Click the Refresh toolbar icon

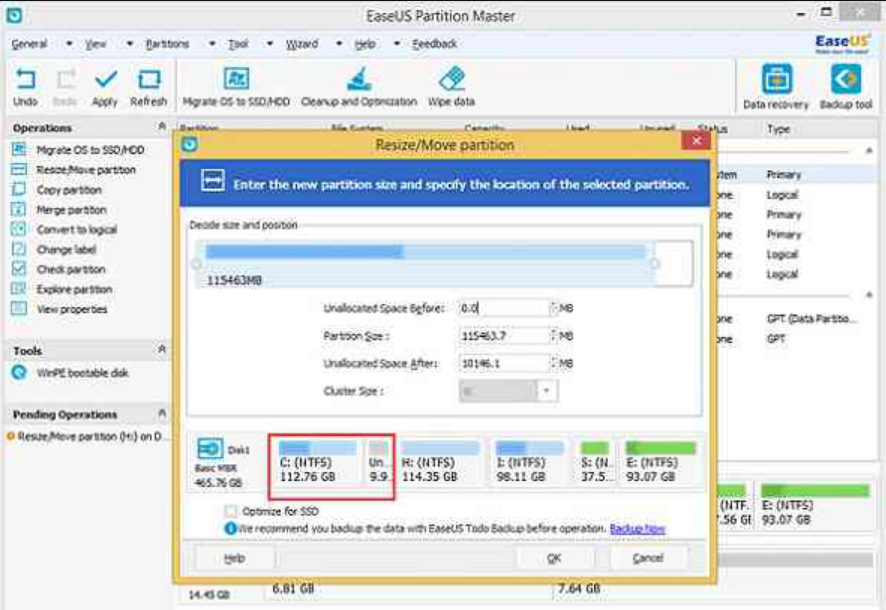(149, 79)
